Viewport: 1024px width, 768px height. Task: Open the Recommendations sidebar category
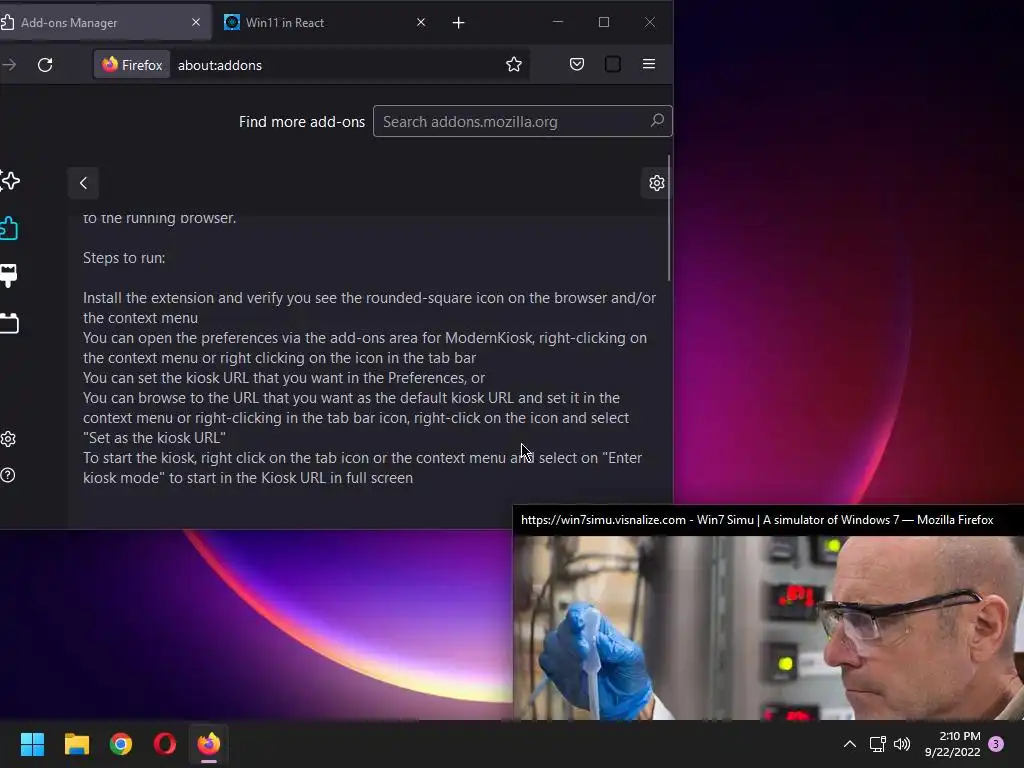click(x=9, y=181)
